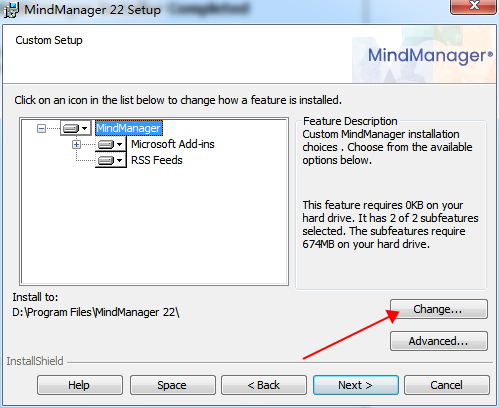Close the MindManager 22 Setup window

pos(473,6)
